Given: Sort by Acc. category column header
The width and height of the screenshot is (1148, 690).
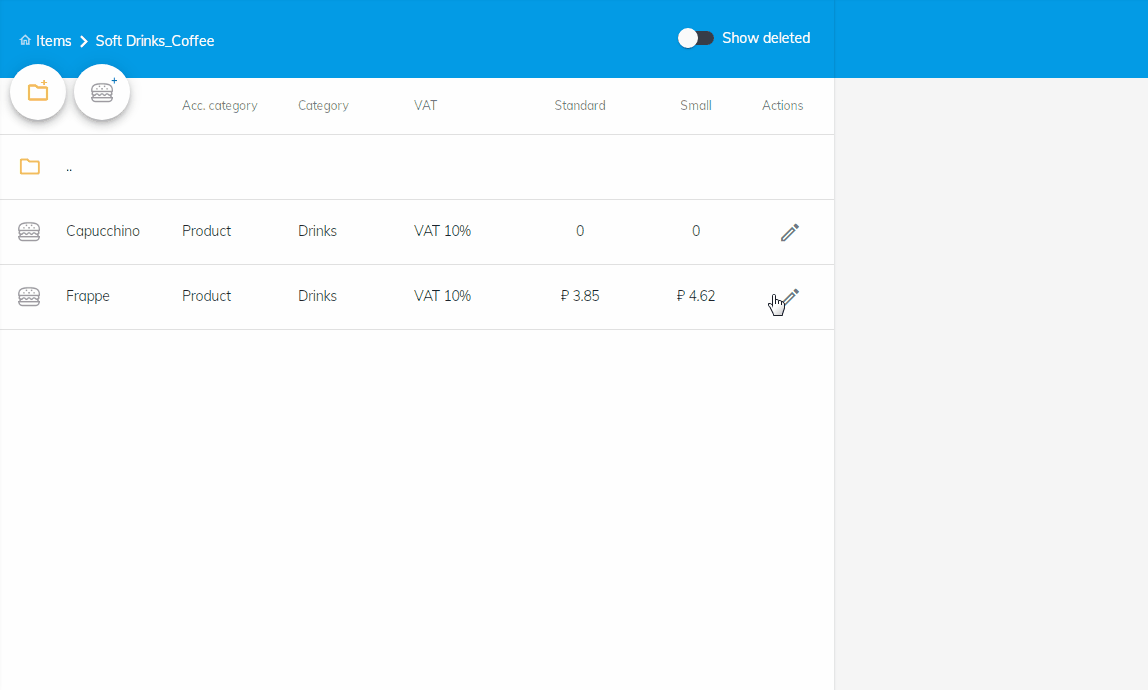Looking at the screenshot, I should [x=219, y=106].
